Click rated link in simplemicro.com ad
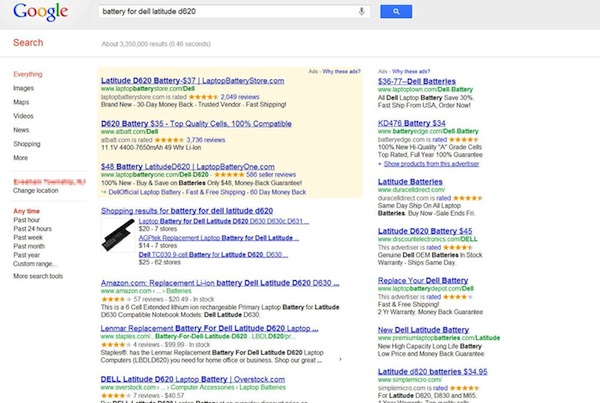This screenshot has width=600, height=403. click(440, 388)
